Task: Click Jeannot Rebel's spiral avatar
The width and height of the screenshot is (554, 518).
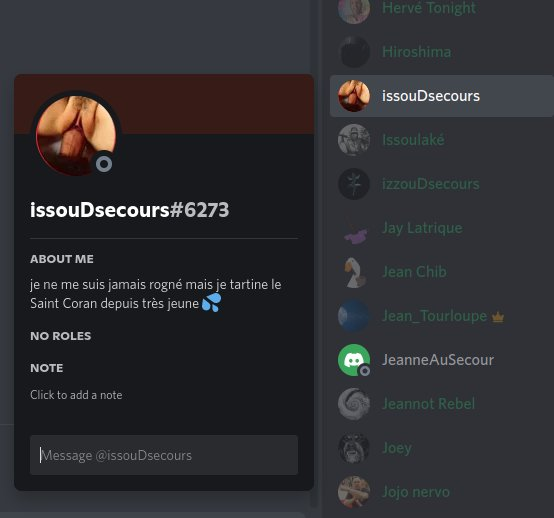Action: [x=354, y=404]
